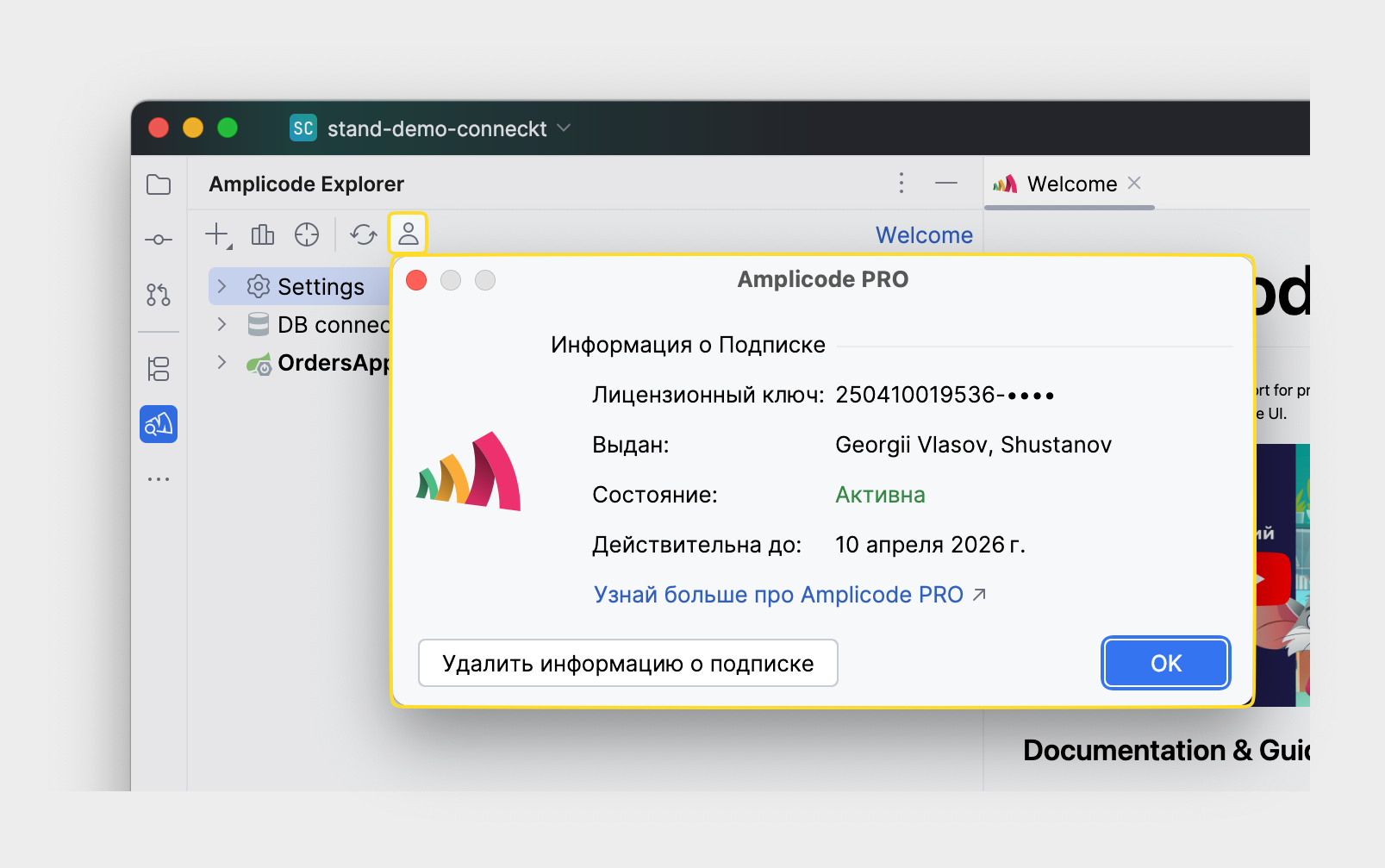The height and width of the screenshot is (868, 1385).
Task: Open the Amplicode PRO learn-more link
Action: (x=789, y=595)
